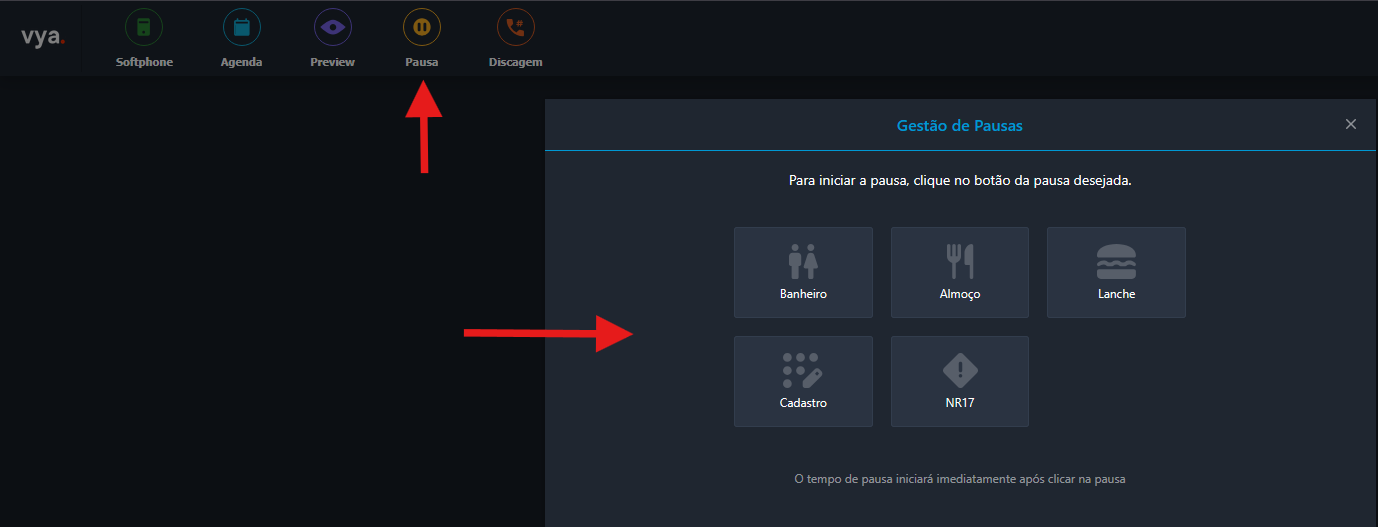Click the Agenda calendar icon

click(241, 27)
